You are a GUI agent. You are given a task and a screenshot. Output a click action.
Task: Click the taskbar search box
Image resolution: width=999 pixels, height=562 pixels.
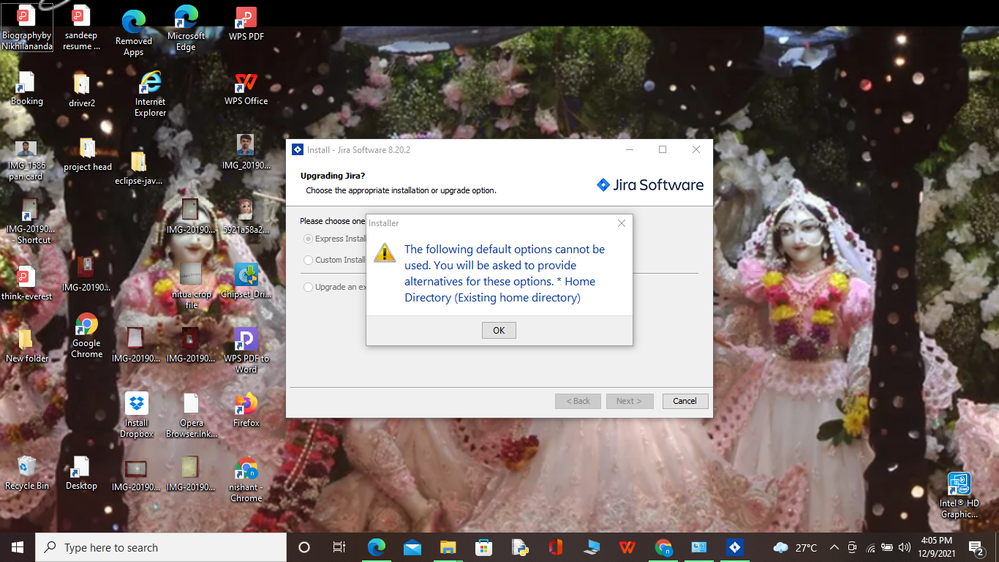tap(161, 547)
